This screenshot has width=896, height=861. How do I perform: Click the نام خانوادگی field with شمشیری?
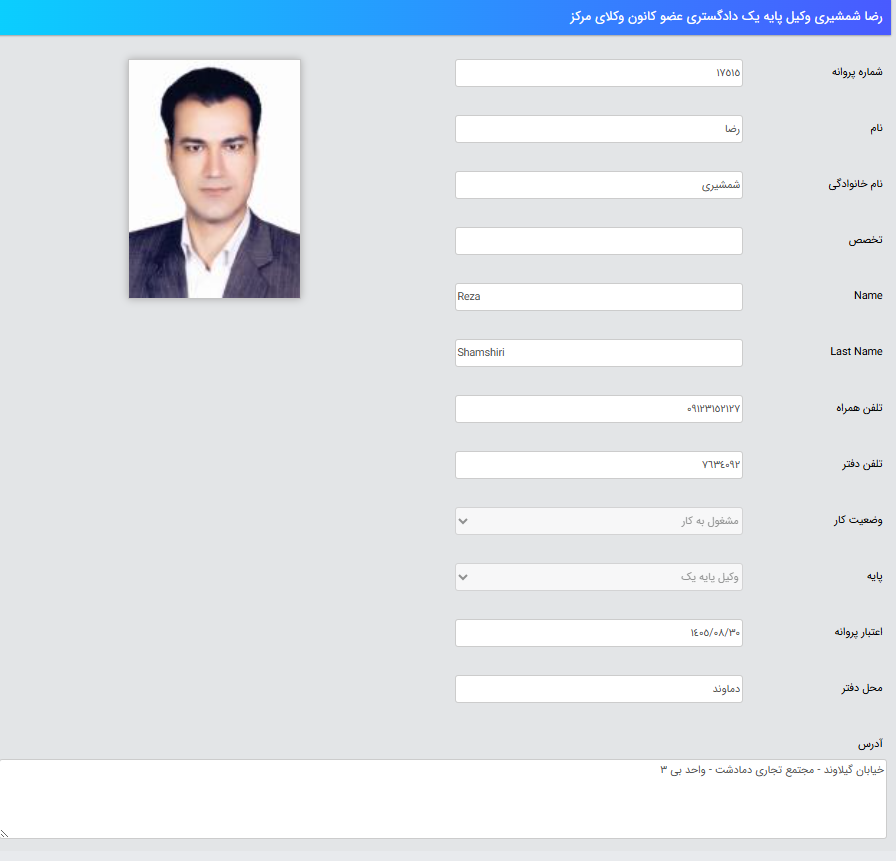[598, 184]
